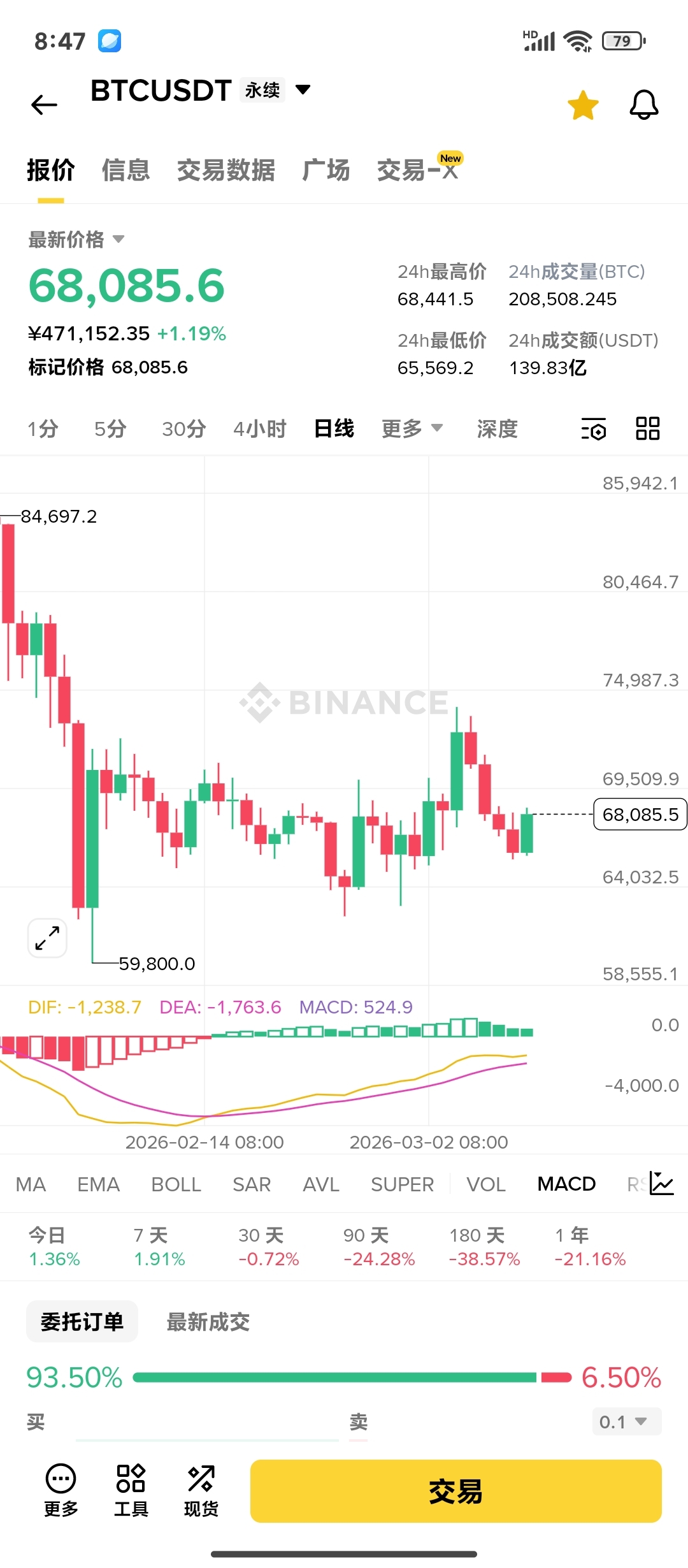Tap the back arrow icon

[44, 105]
